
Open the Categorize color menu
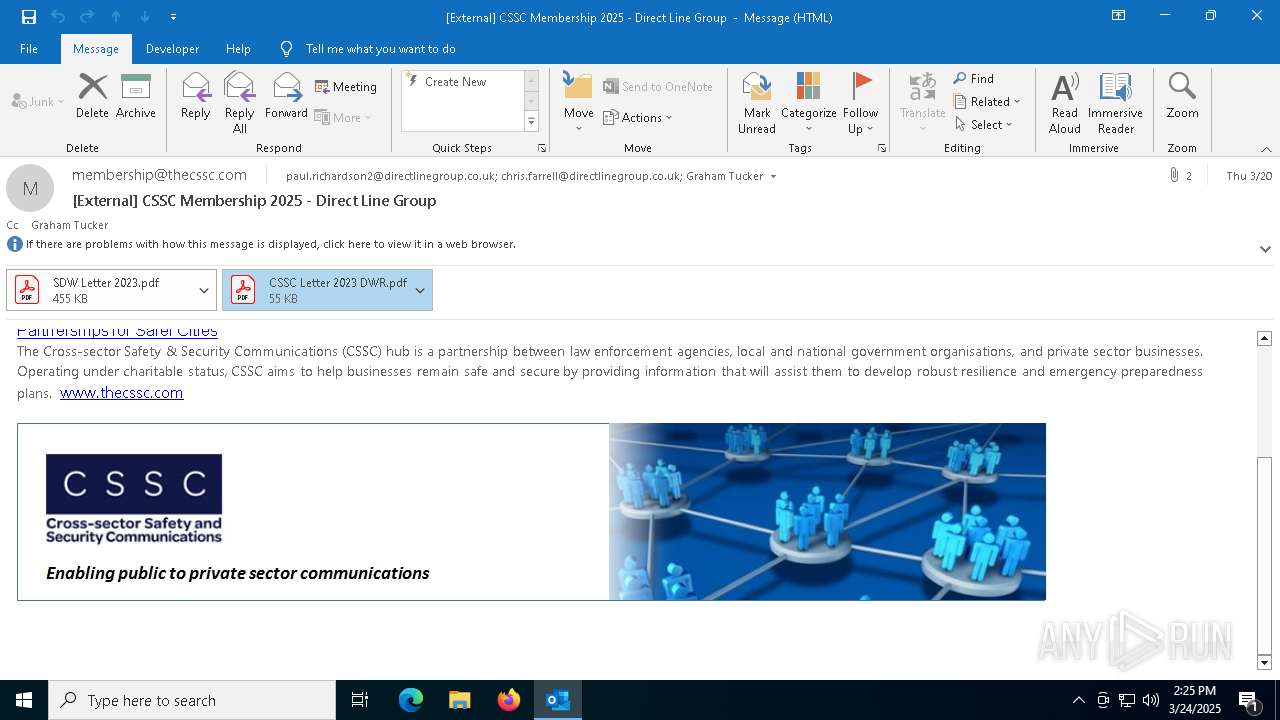808,103
